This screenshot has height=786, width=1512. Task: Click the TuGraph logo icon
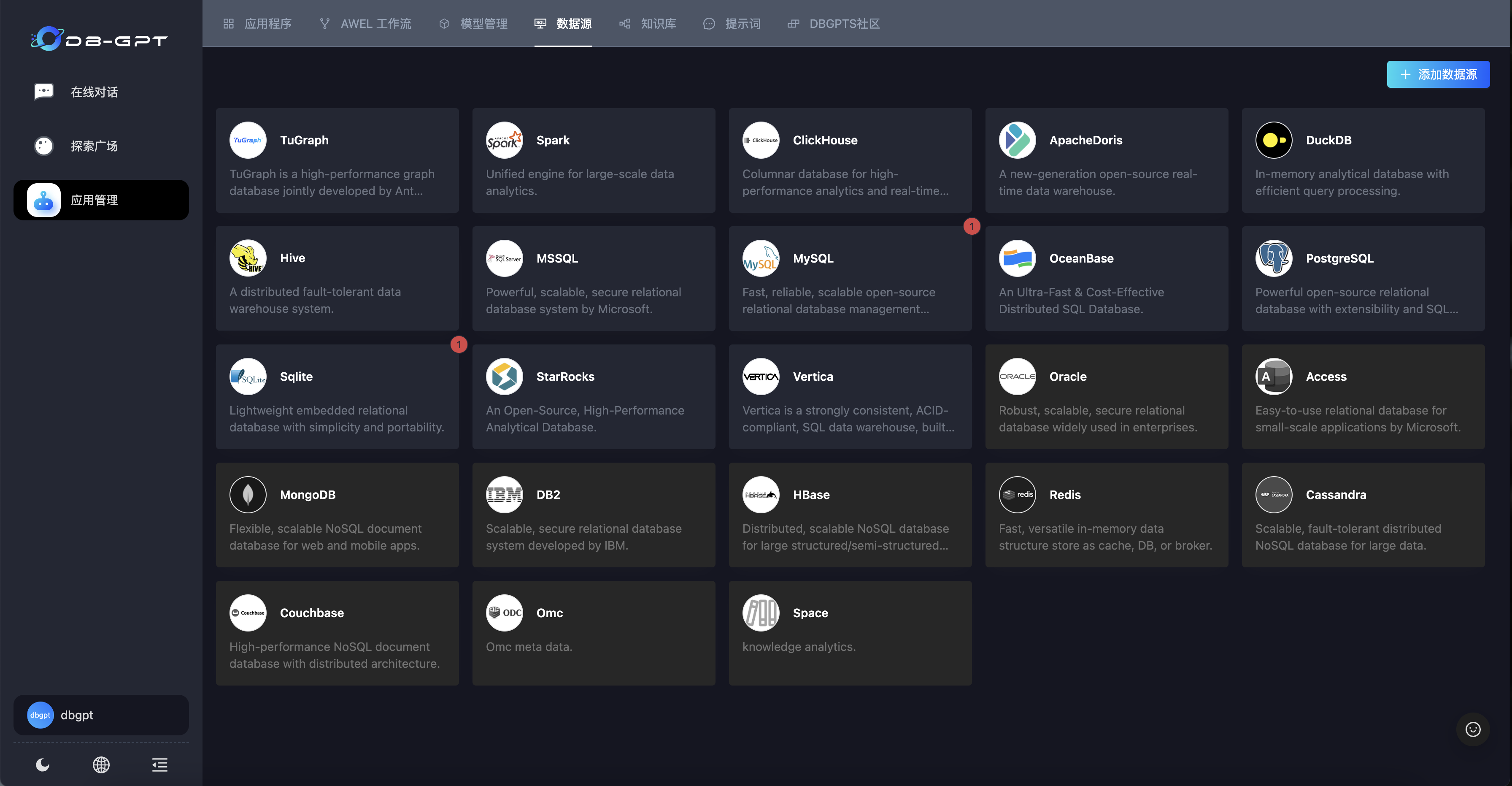(248, 140)
